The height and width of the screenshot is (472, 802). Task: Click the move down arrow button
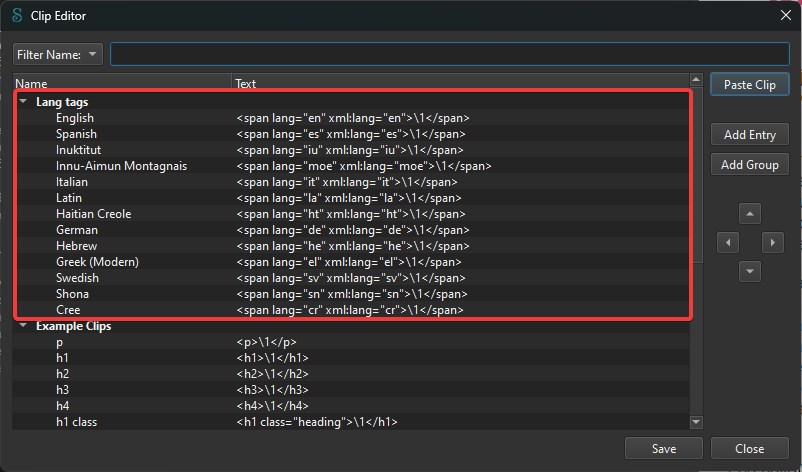coord(749,272)
